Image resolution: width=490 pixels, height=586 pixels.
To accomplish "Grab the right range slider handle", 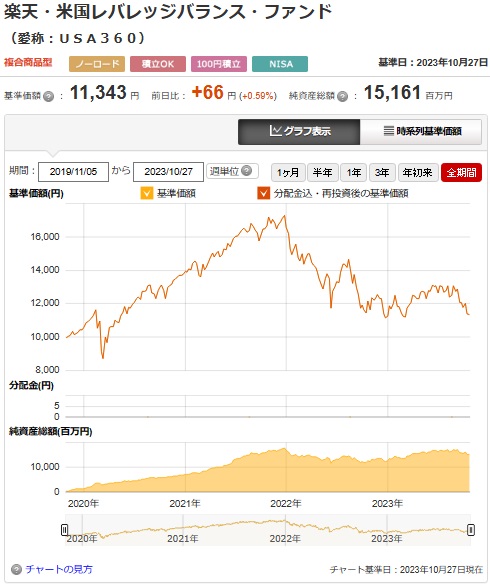I will click(x=471, y=530).
